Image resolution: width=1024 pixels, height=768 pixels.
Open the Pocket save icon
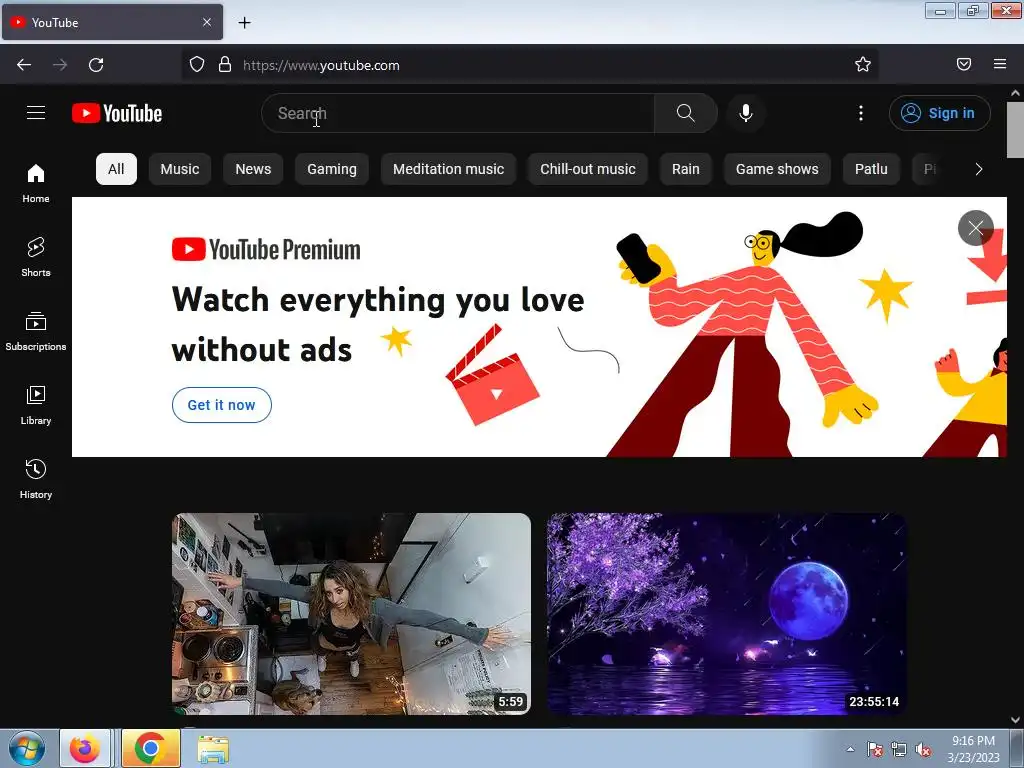point(964,65)
